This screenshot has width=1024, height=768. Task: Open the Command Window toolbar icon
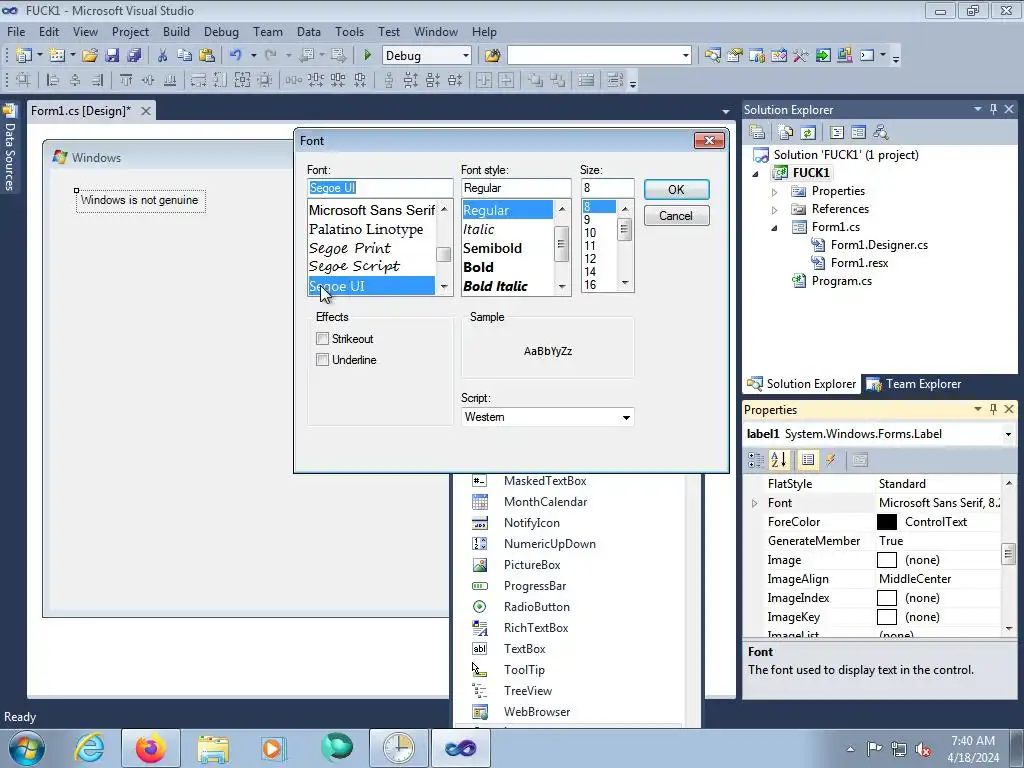[867, 56]
